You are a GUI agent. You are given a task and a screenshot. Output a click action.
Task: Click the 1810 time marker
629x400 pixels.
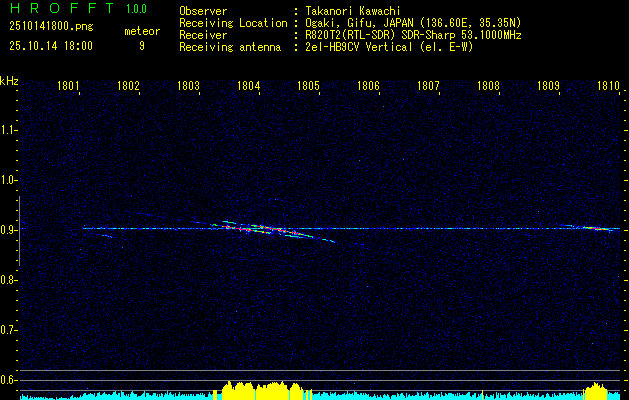click(x=609, y=86)
